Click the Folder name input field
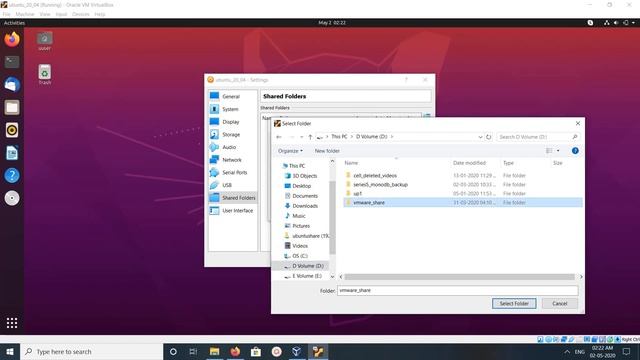The height and width of the screenshot is (360, 640). tap(458, 291)
